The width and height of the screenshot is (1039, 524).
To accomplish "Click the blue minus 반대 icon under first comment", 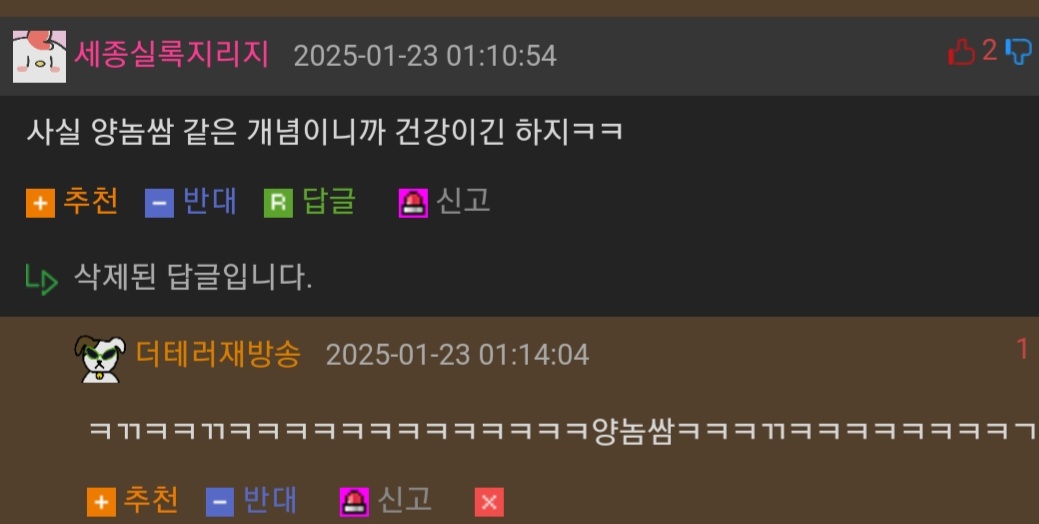I will pyautogui.click(x=160, y=203).
